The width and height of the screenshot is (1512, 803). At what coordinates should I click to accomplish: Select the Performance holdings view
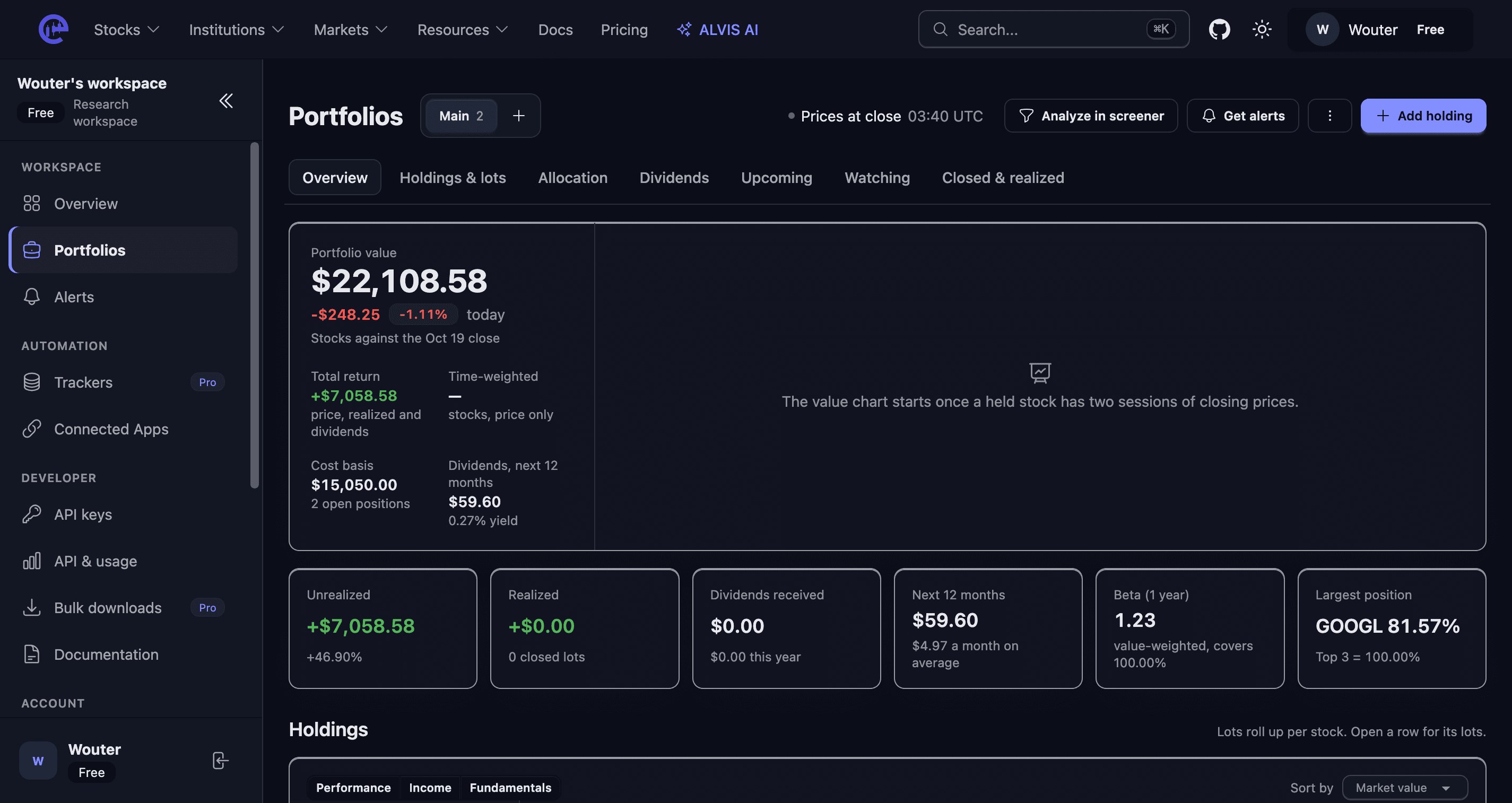tap(353, 787)
